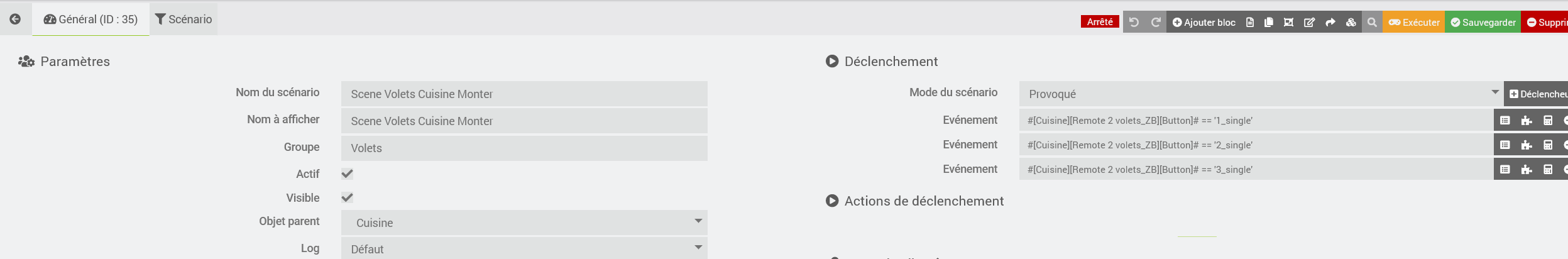The image size is (1568, 259).
Task: Click the copy scenario icon
Action: tap(1269, 23)
